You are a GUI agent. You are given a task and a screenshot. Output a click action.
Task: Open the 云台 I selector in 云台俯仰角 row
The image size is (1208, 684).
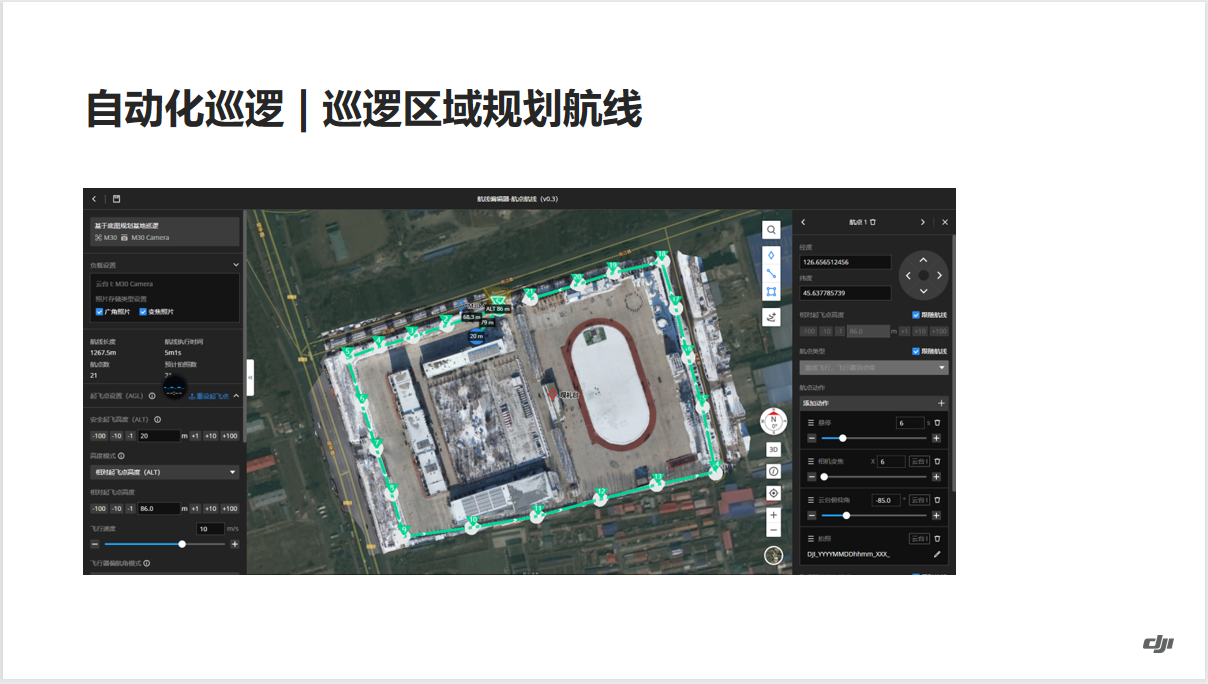tap(919, 500)
